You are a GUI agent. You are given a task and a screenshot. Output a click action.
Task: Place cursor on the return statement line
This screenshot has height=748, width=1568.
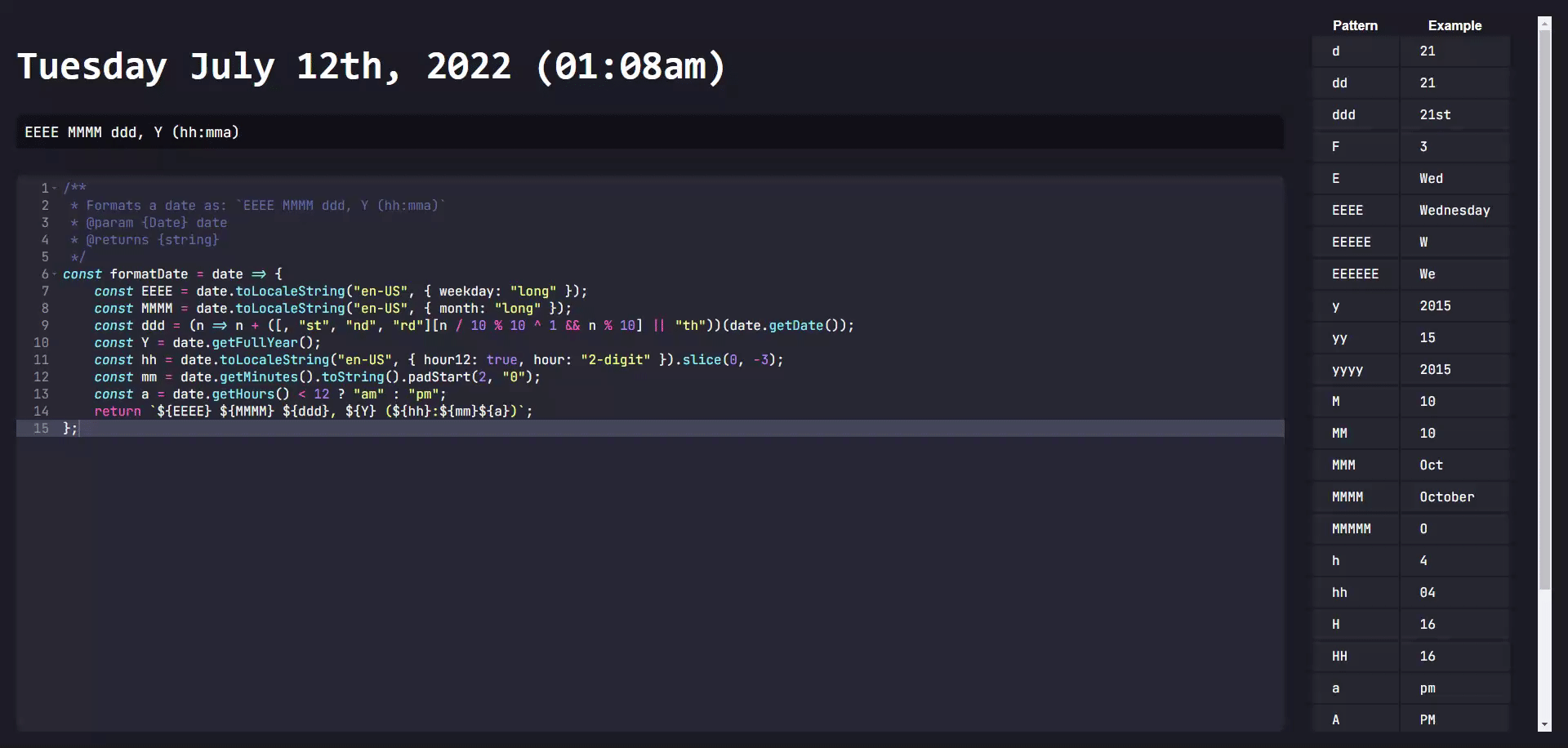click(x=327, y=412)
